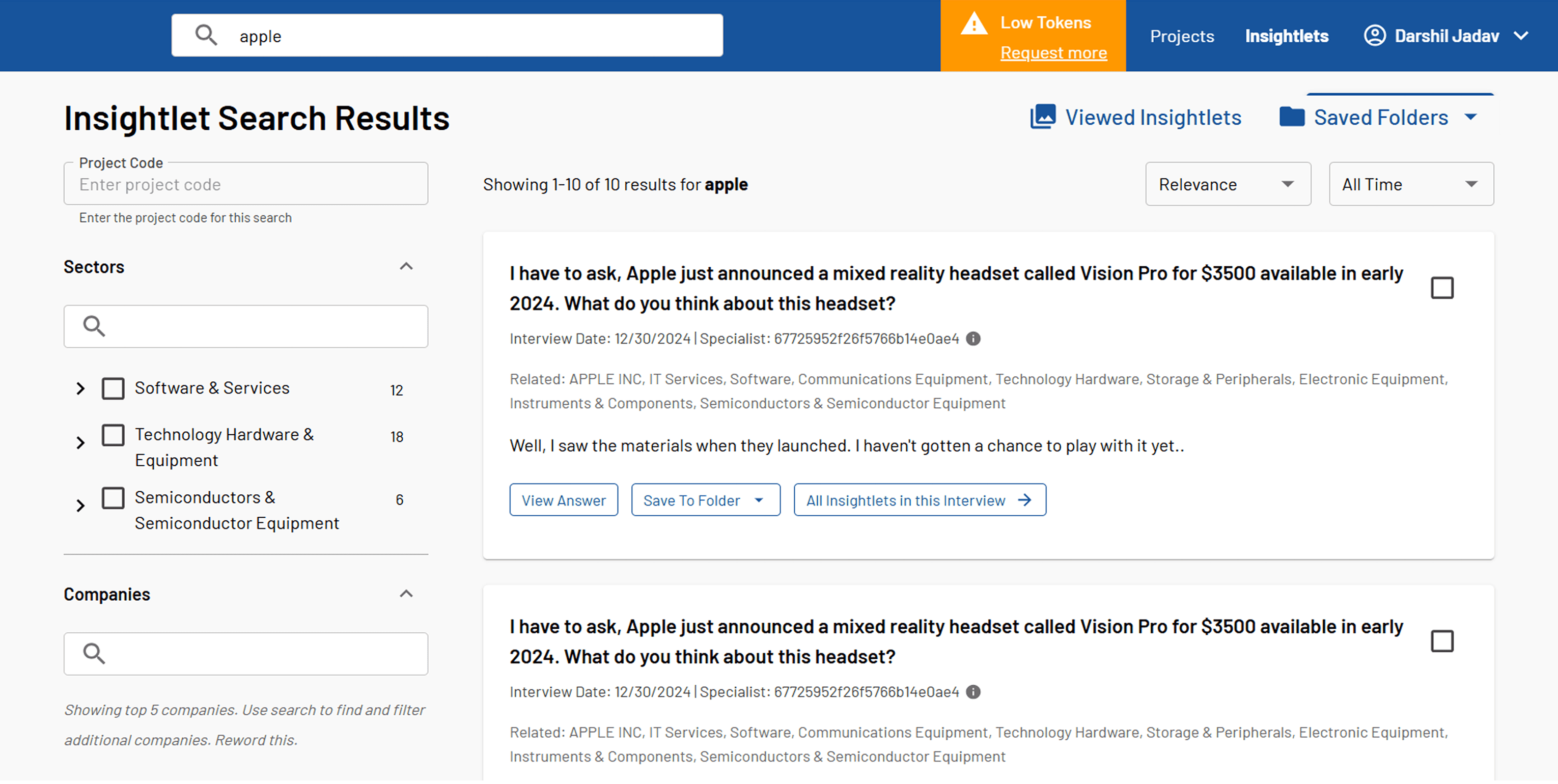Screen dimensions: 1558x784
Task: Click arrow icon in All Insightlets in this Interview
Action: click(x=1024, y=500)
